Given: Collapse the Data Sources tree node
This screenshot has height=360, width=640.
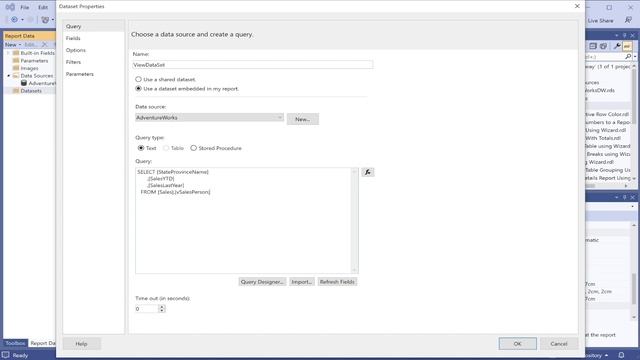Looking at the screenshot, I should point(8,76).
